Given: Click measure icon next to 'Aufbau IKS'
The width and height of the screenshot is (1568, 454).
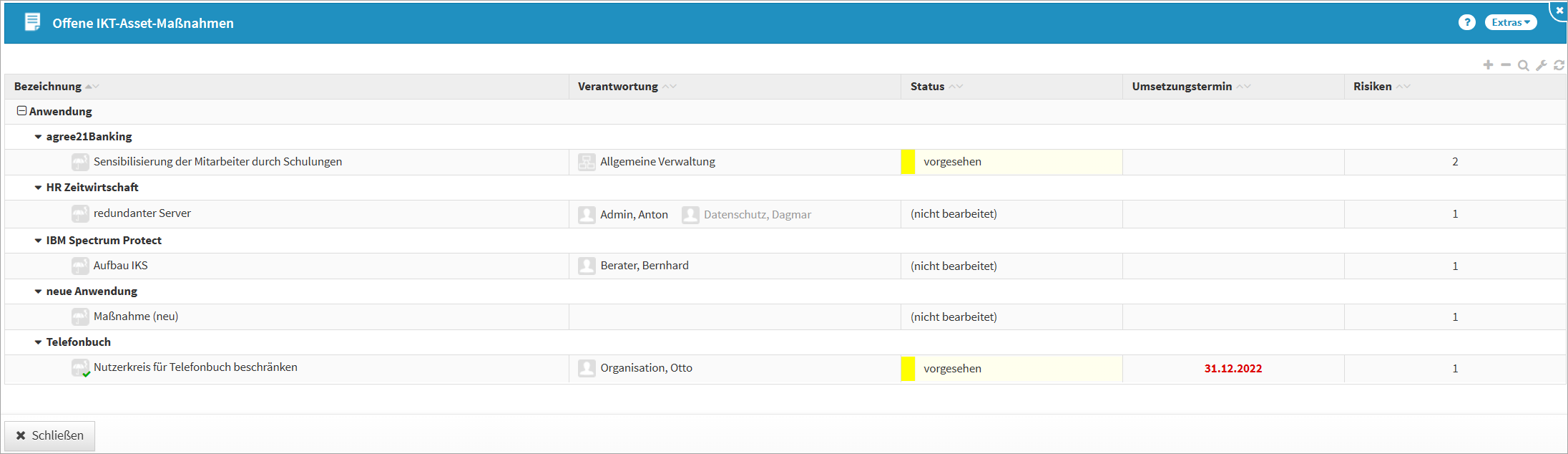Looking at the screenshot, I should click(x=80, y=266).
